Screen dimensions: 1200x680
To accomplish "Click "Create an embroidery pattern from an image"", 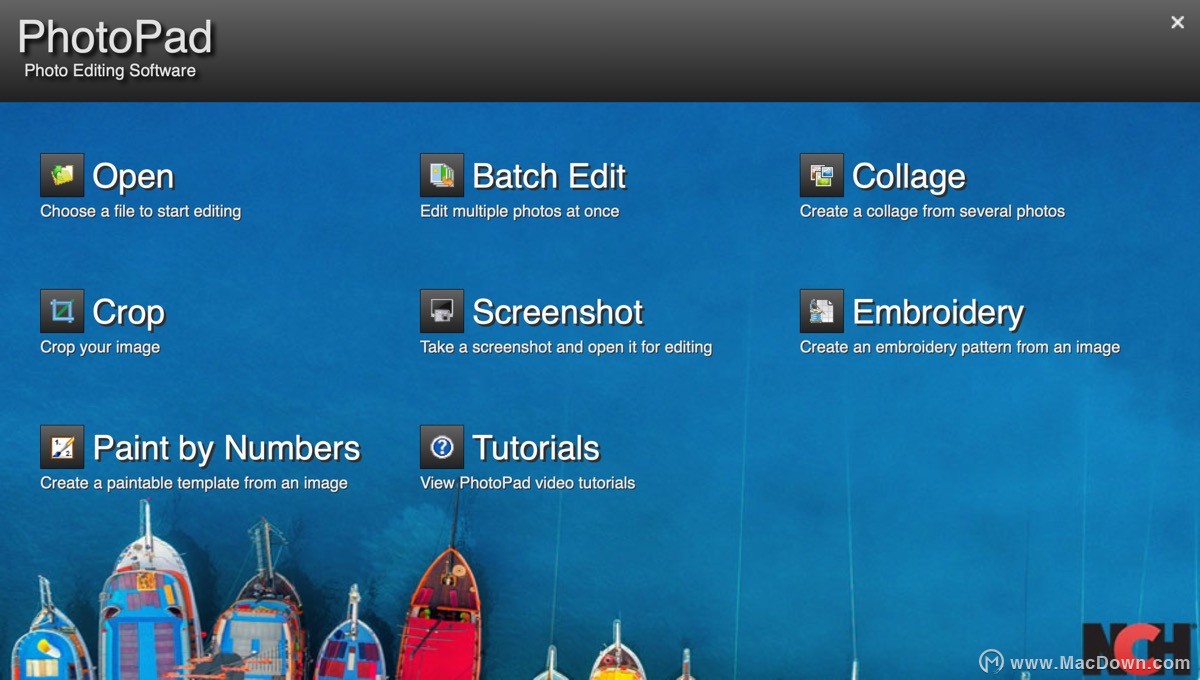I will (960, 347).
